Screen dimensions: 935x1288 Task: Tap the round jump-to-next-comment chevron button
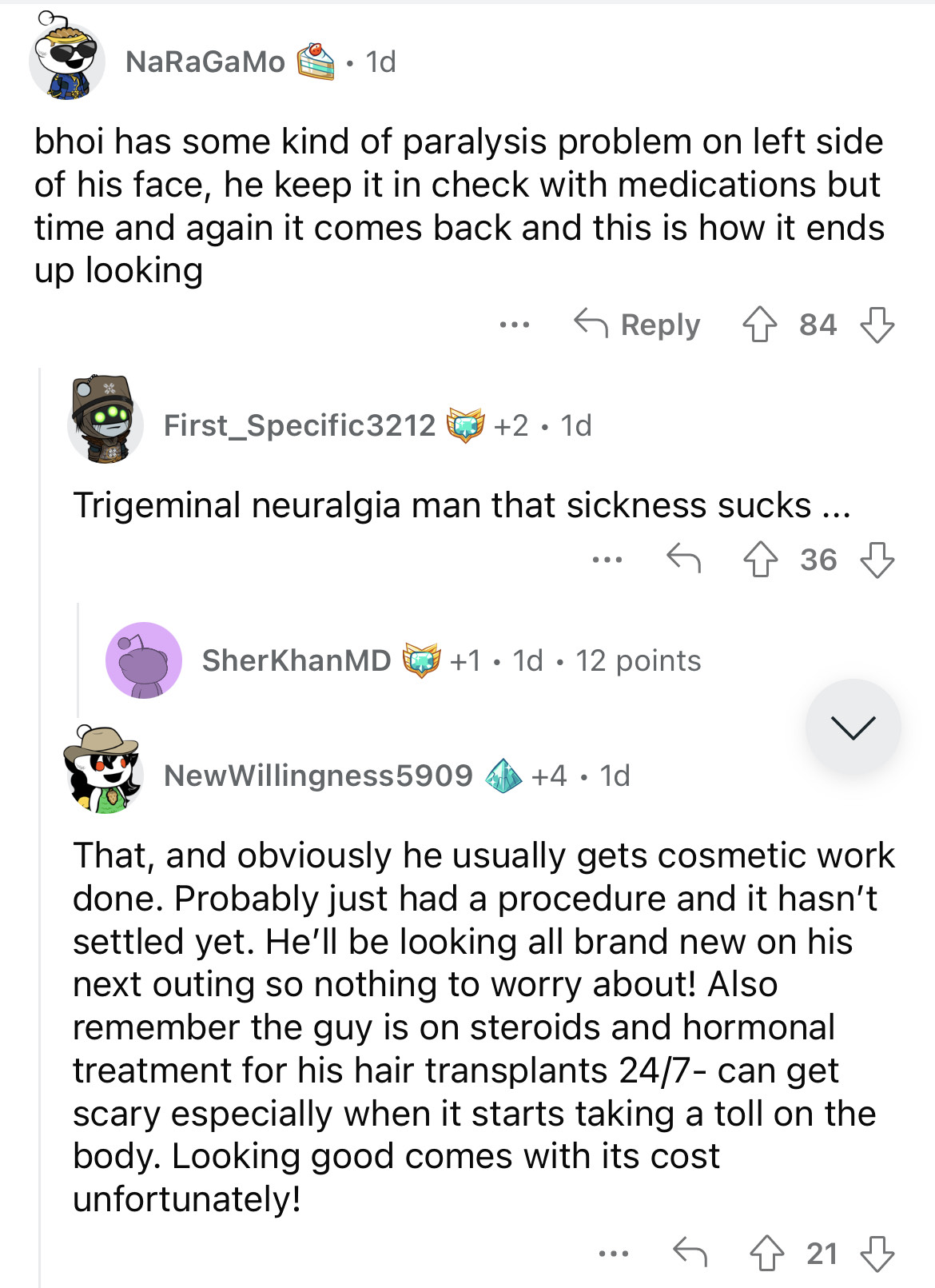click(853, 727)
